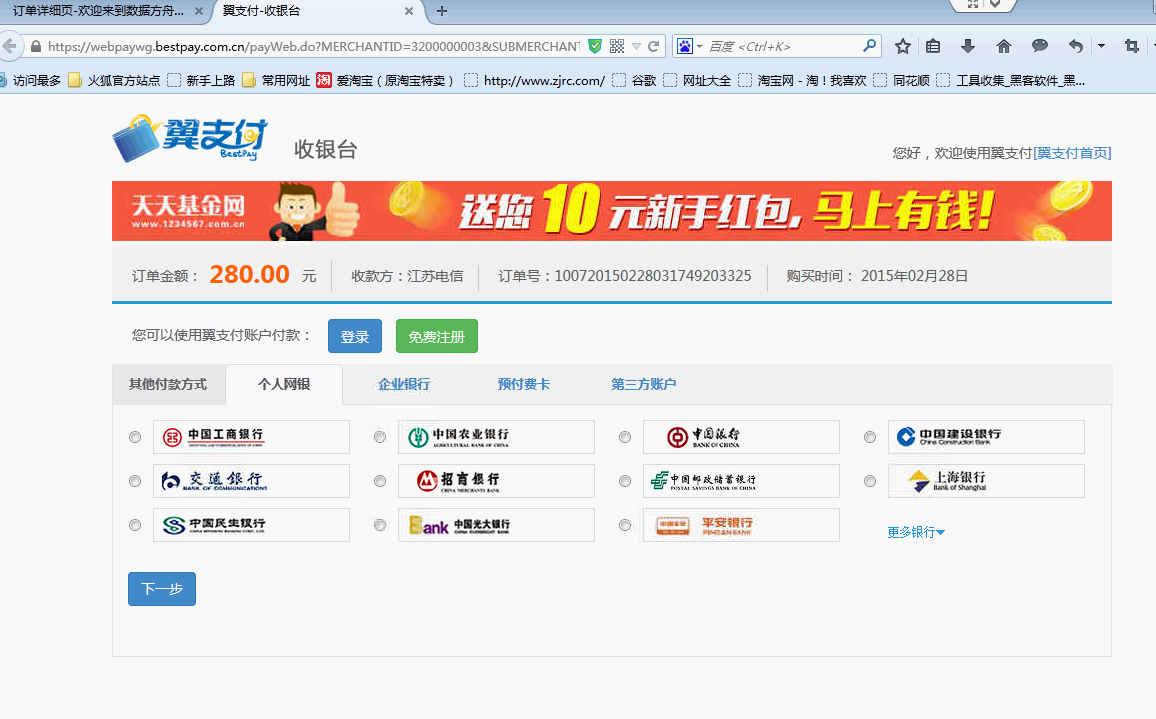Image resolution: width=1156 pixels, height=719 pixels.
Task: Open 爱淘宝 bookmark
Action: [x=386, y=80]
